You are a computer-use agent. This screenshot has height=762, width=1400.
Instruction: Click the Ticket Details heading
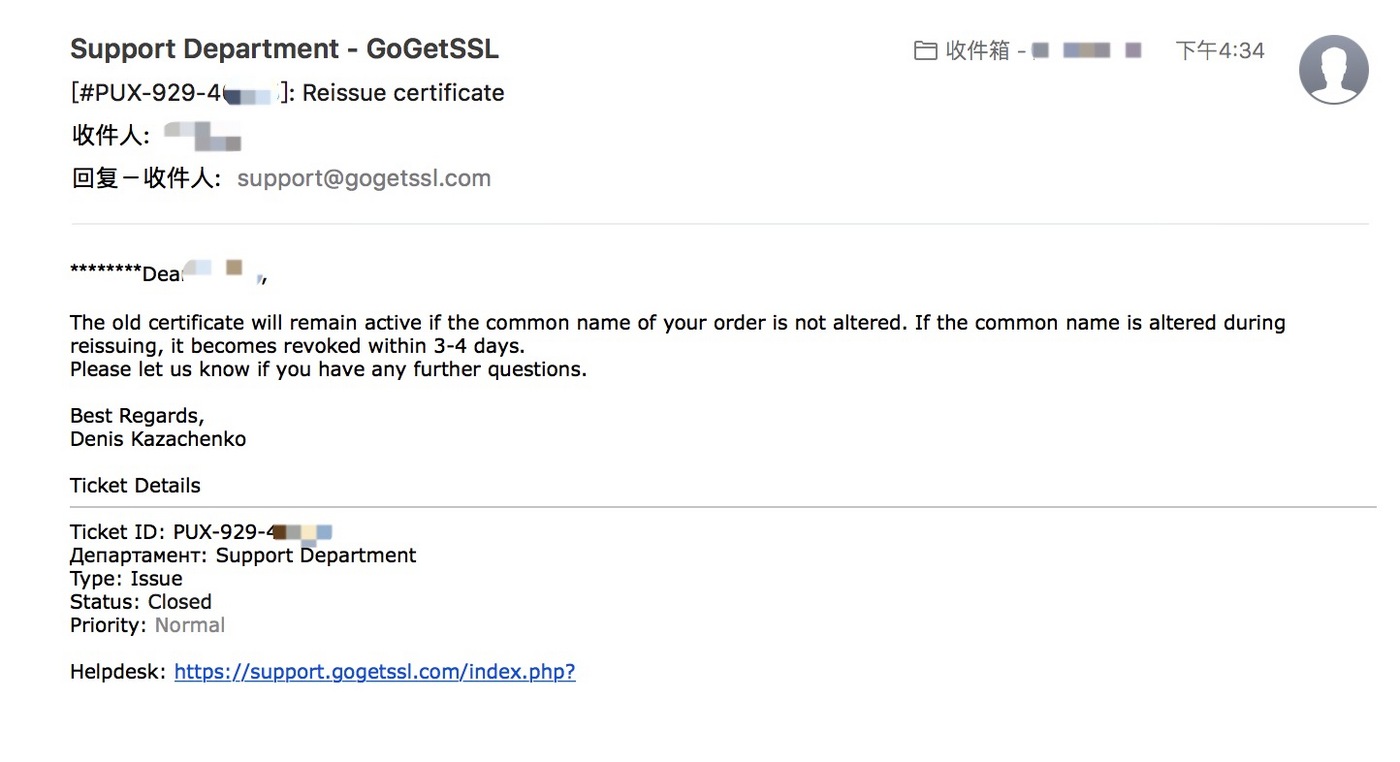click(x=135, y=486)
